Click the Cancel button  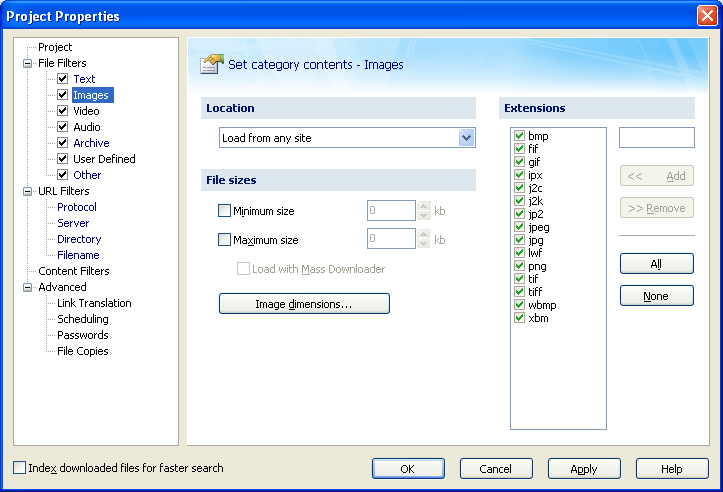pos(496,468)
